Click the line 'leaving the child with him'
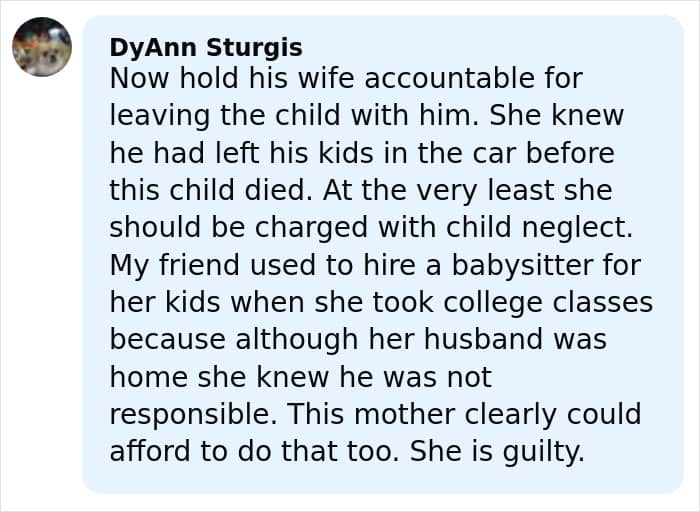The height and width of the screenshot is (512, 700). point(296,115)
